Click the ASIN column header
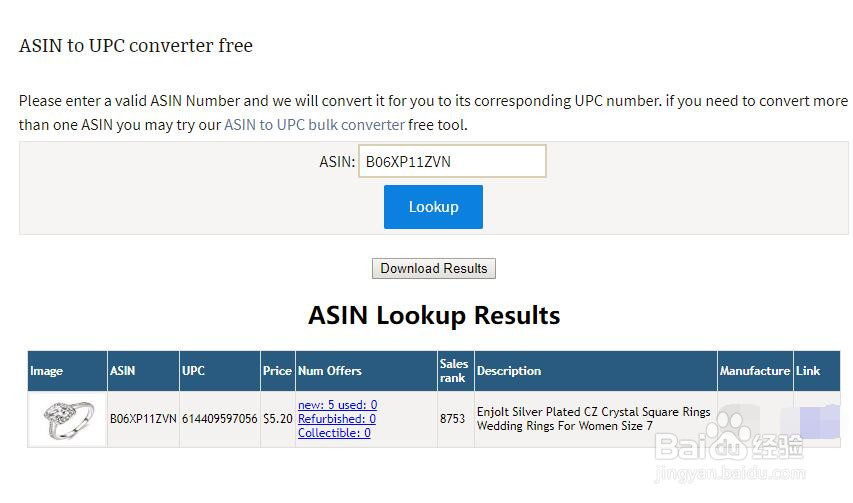 click(122, 371)
